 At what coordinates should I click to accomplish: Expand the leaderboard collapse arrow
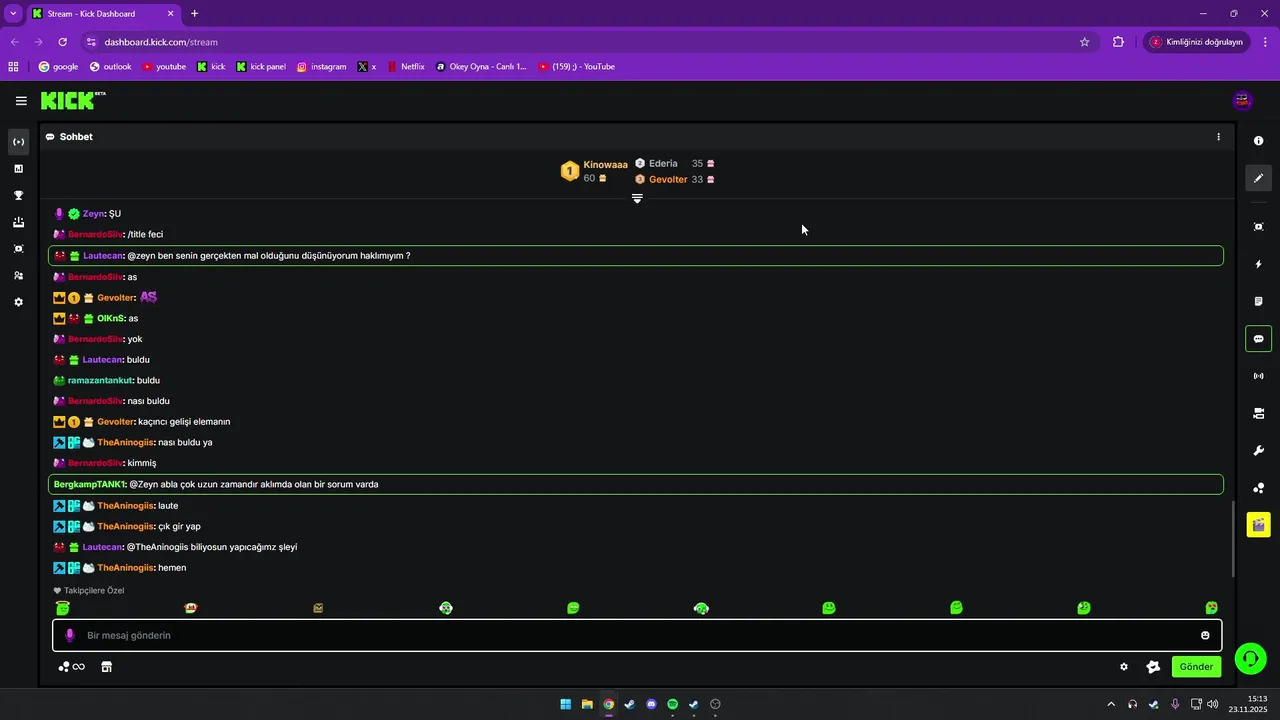[637, 198]
